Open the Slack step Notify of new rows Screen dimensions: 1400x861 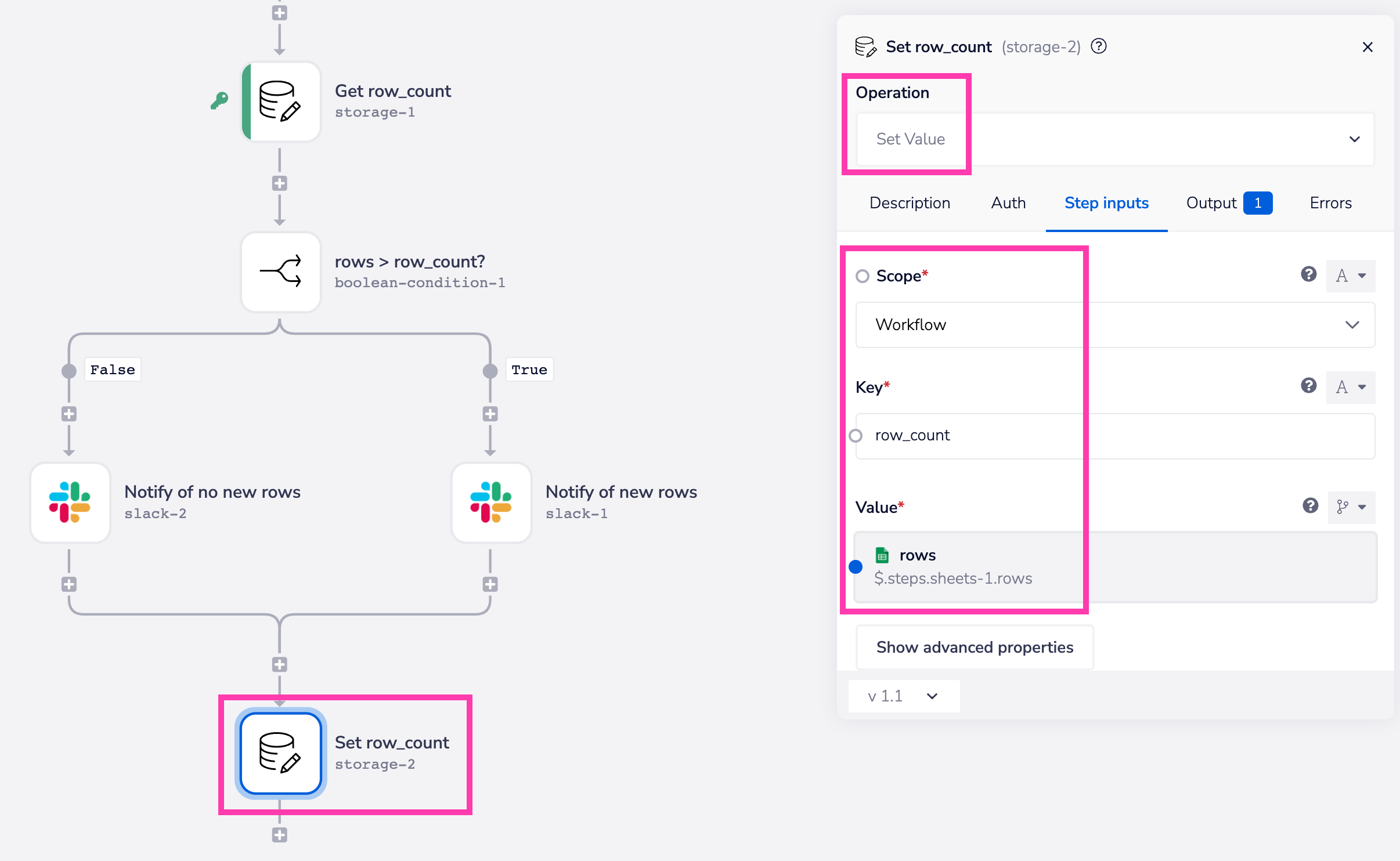[492, 502]
